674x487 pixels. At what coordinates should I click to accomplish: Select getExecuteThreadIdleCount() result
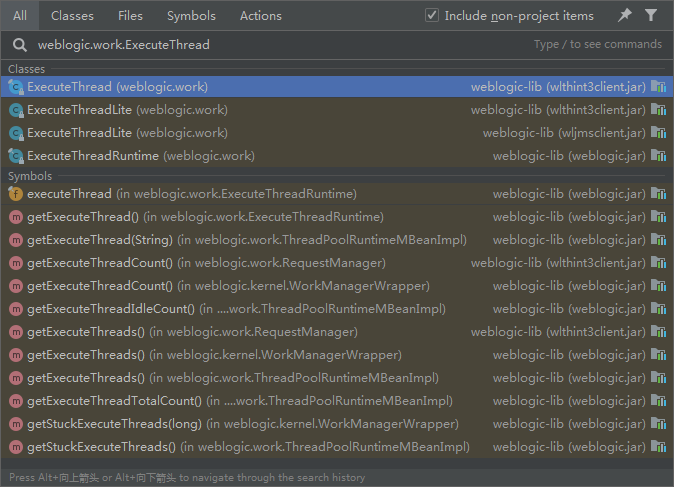coord(337,309)
